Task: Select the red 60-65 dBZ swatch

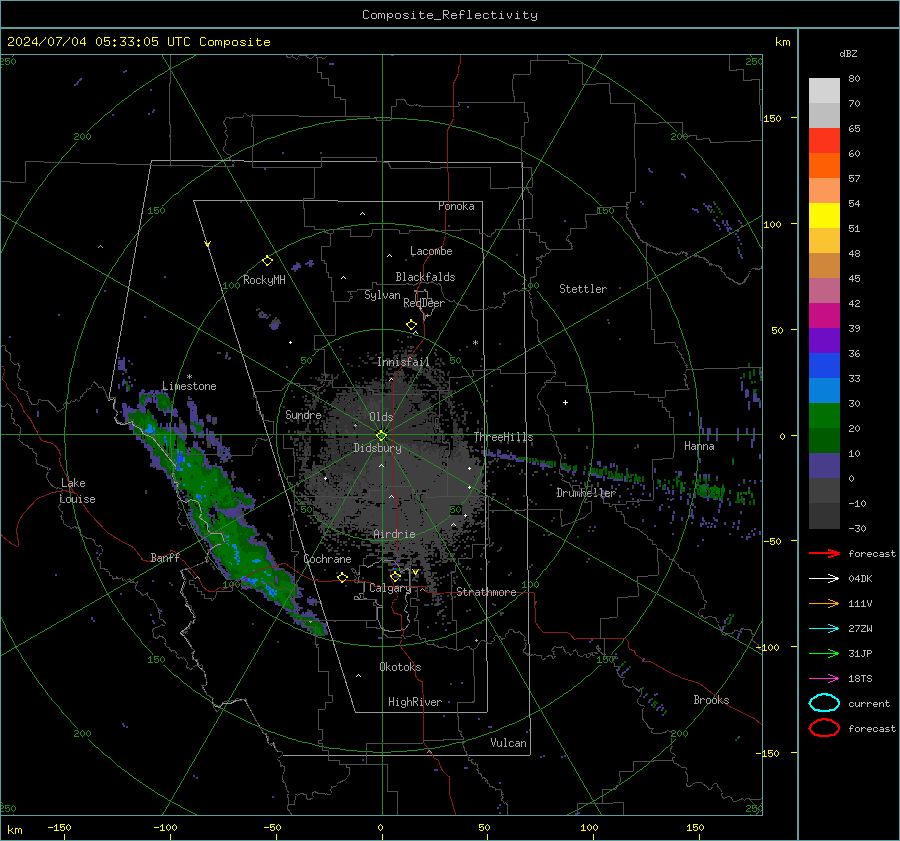Action: click(824, 141)
